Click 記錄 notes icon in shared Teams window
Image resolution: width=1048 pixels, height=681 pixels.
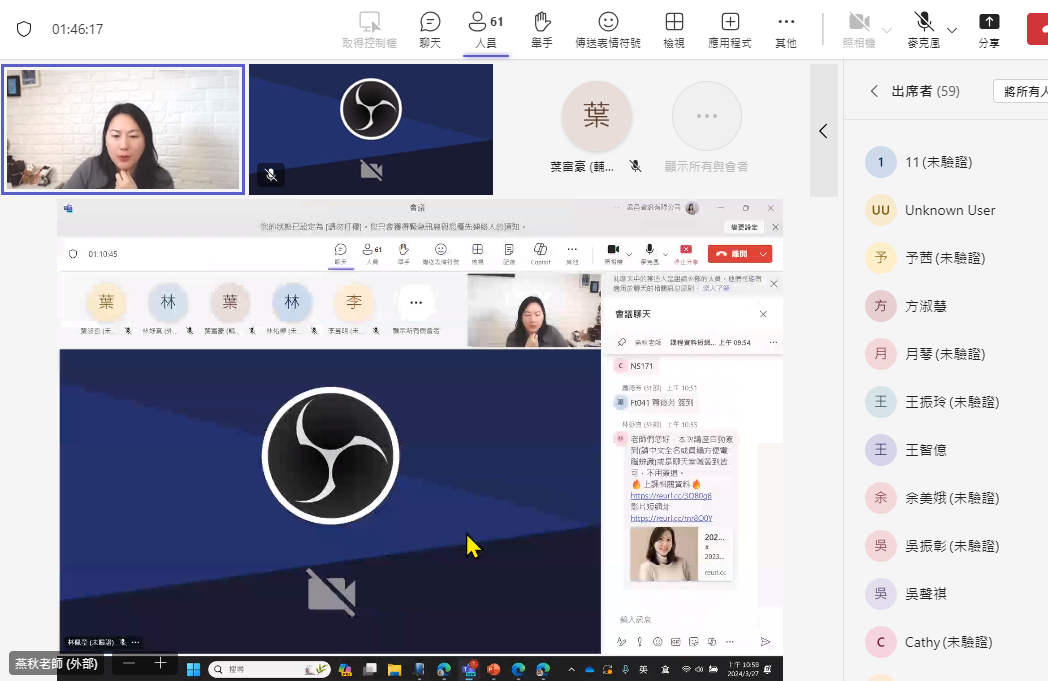tap(509, 253)
